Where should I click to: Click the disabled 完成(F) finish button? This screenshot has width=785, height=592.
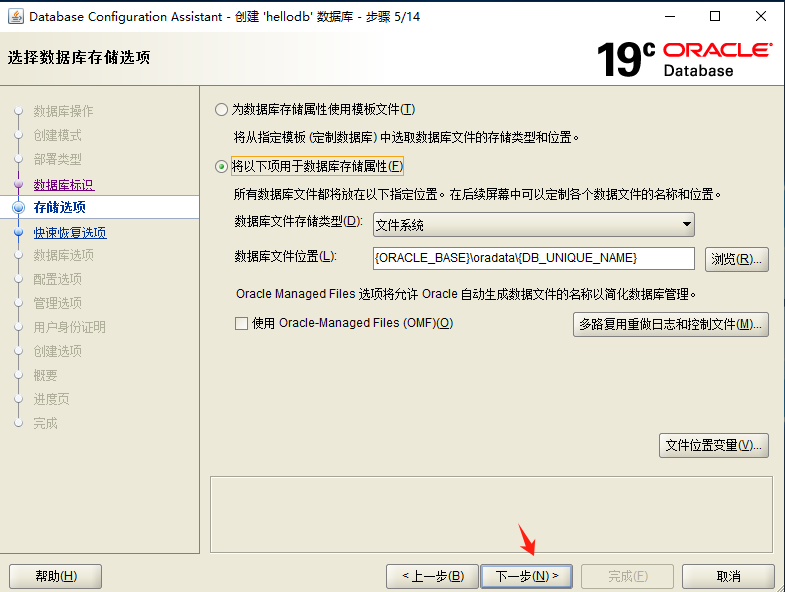click(627, 576)
